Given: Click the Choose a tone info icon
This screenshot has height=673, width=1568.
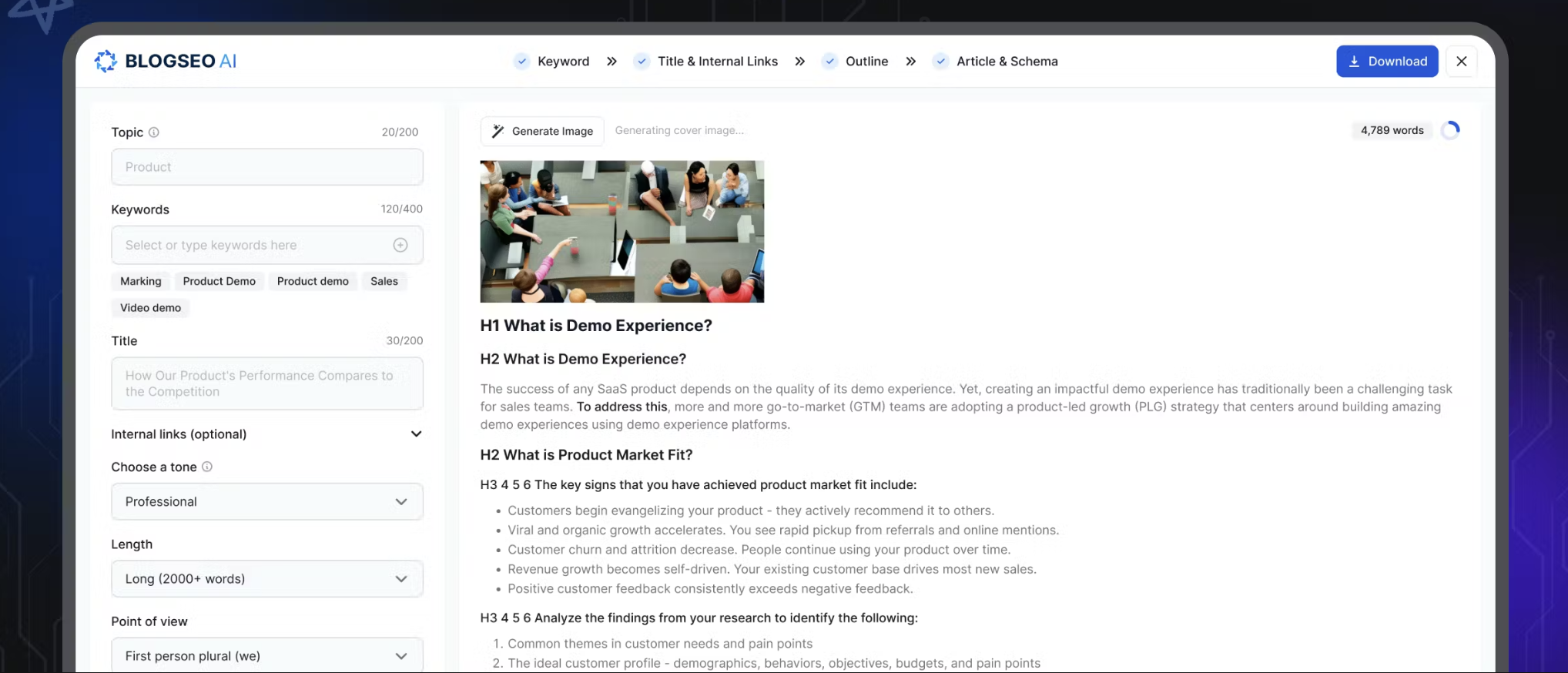Looking at the screenshot, I should pyautogui.click(x=207, y=467).
